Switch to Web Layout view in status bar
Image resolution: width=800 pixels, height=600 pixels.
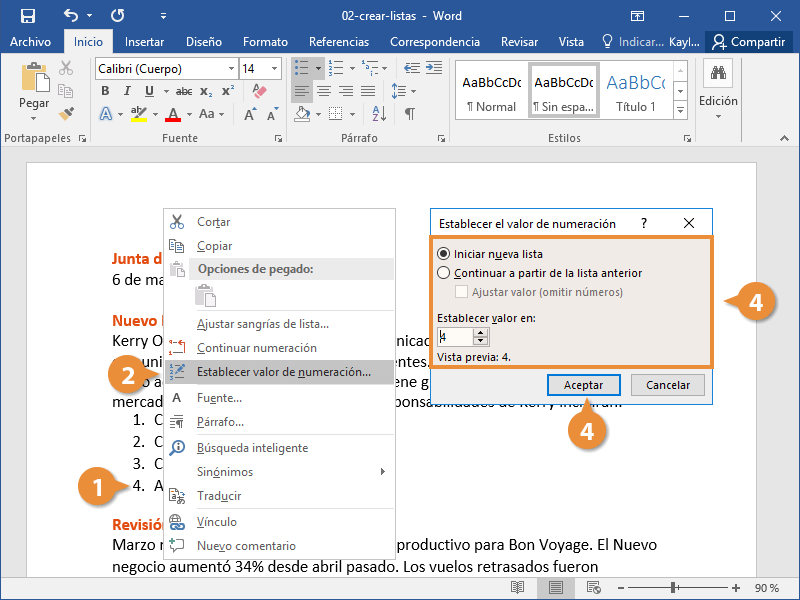[x=593, y=588]
